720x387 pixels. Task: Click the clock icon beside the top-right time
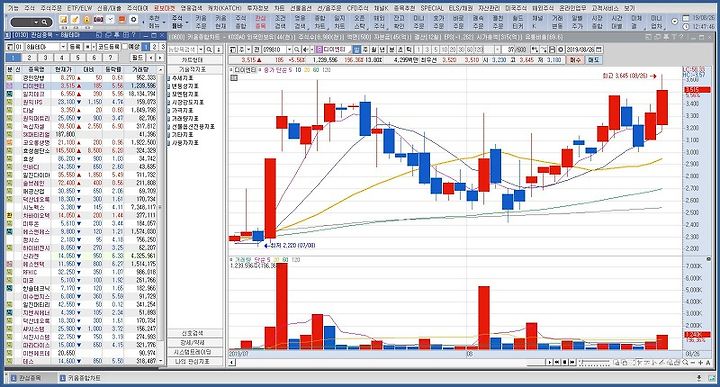(x=686, y=27)
